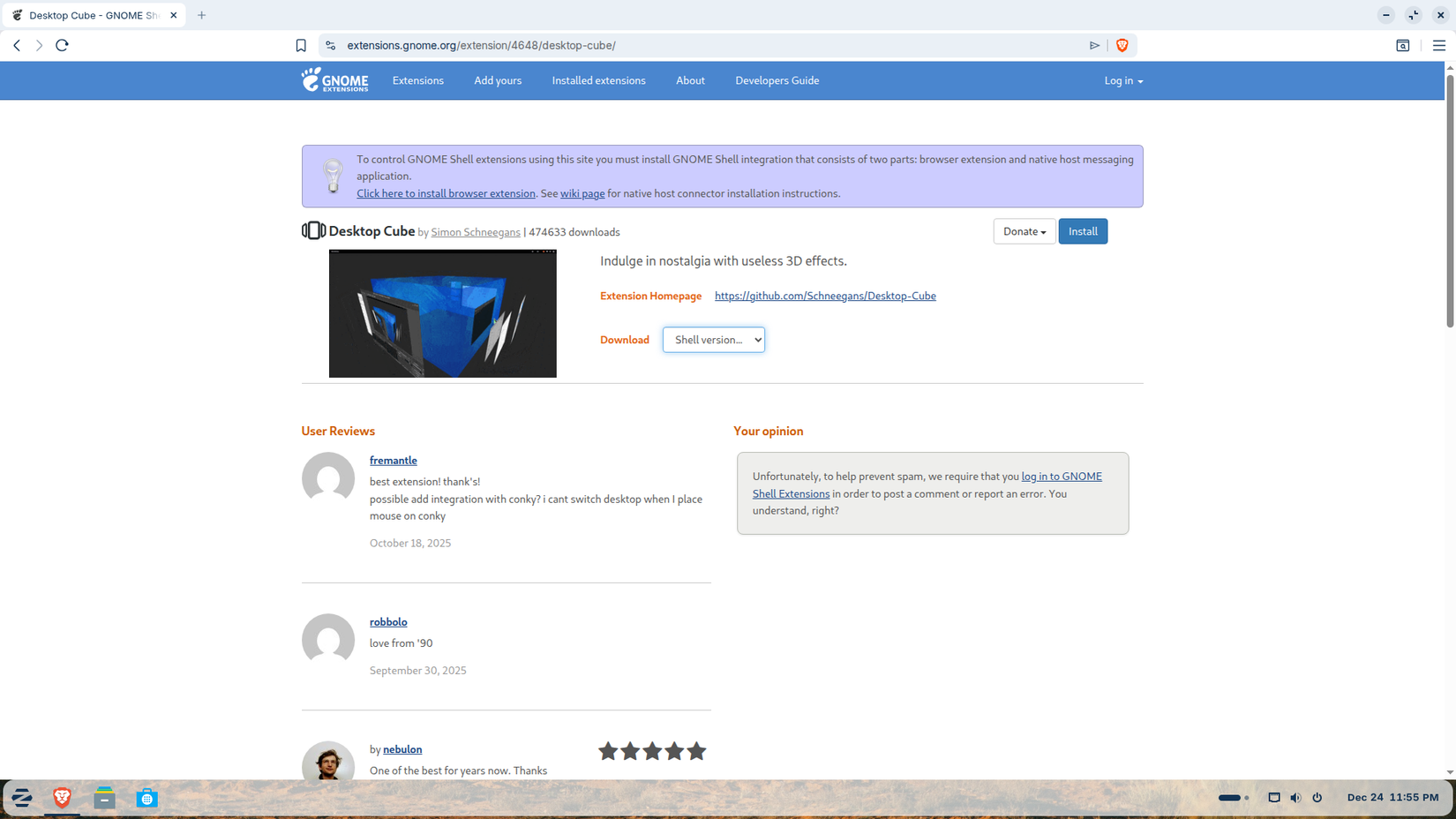Click the send/share arrow icon in address bar
Screen dimensions: 1456x819
1094,45
